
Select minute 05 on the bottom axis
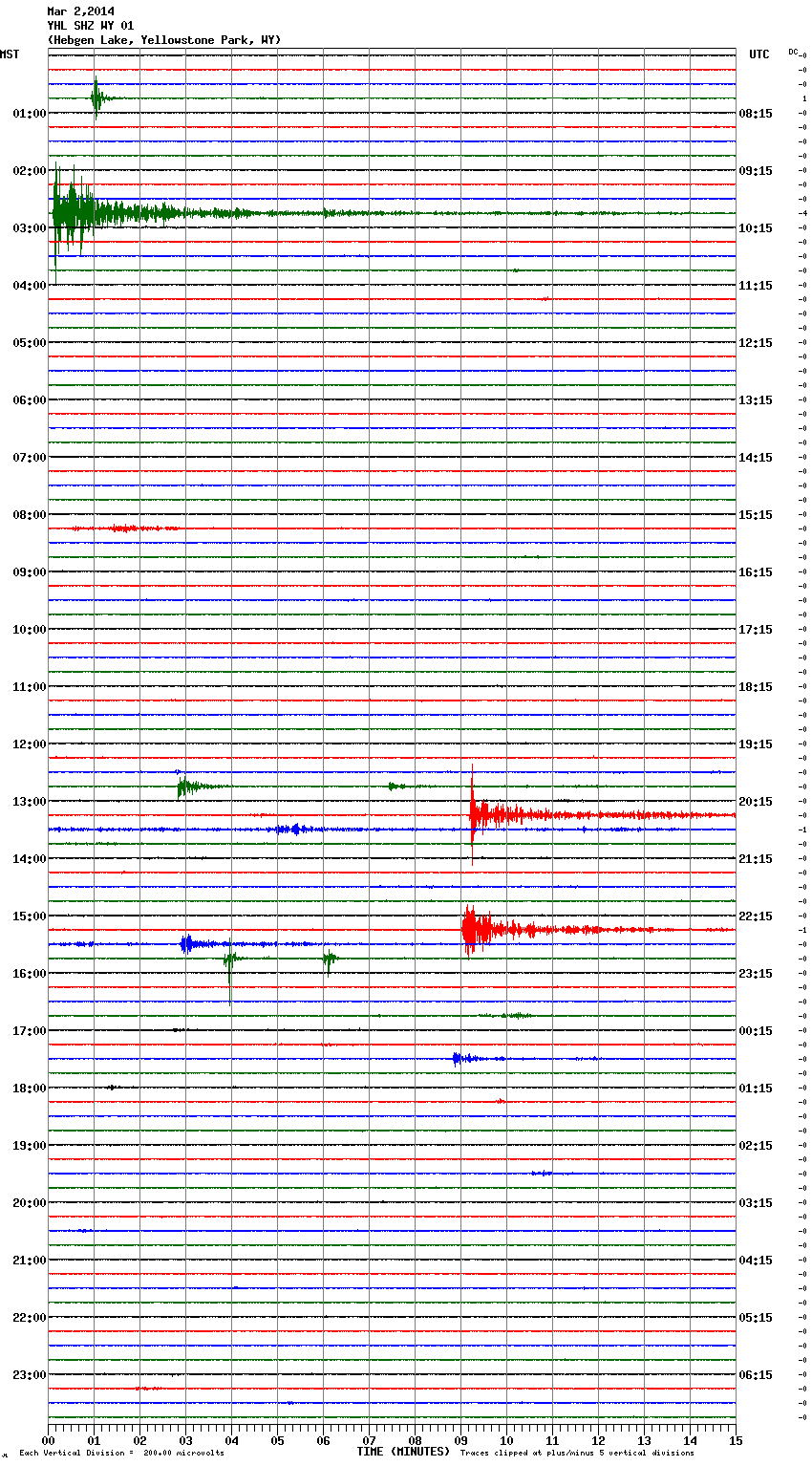[x=277, y=1440]
